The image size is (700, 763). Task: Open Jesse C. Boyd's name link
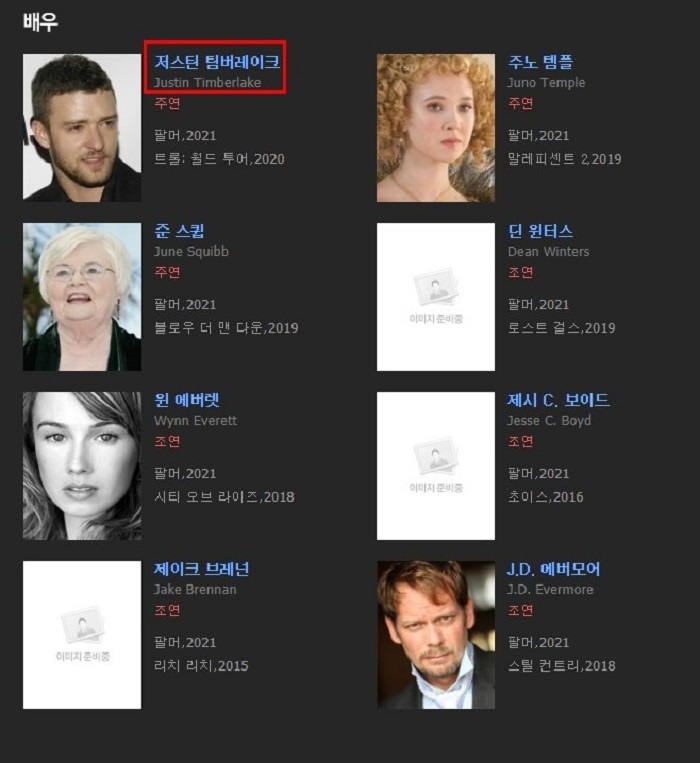tap(558, 400)
